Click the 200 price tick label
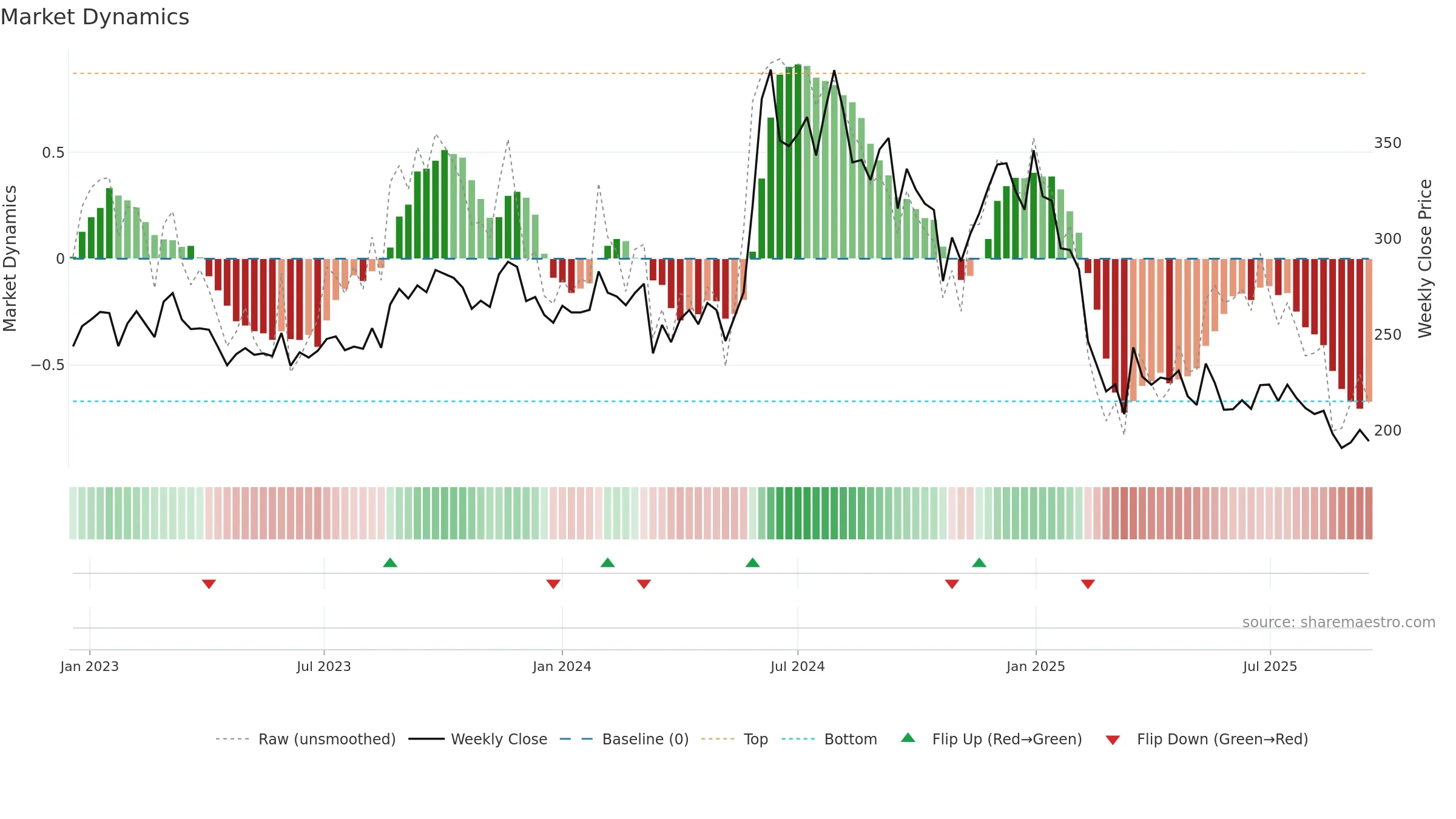1456x819 pixels. (1388, 431)
